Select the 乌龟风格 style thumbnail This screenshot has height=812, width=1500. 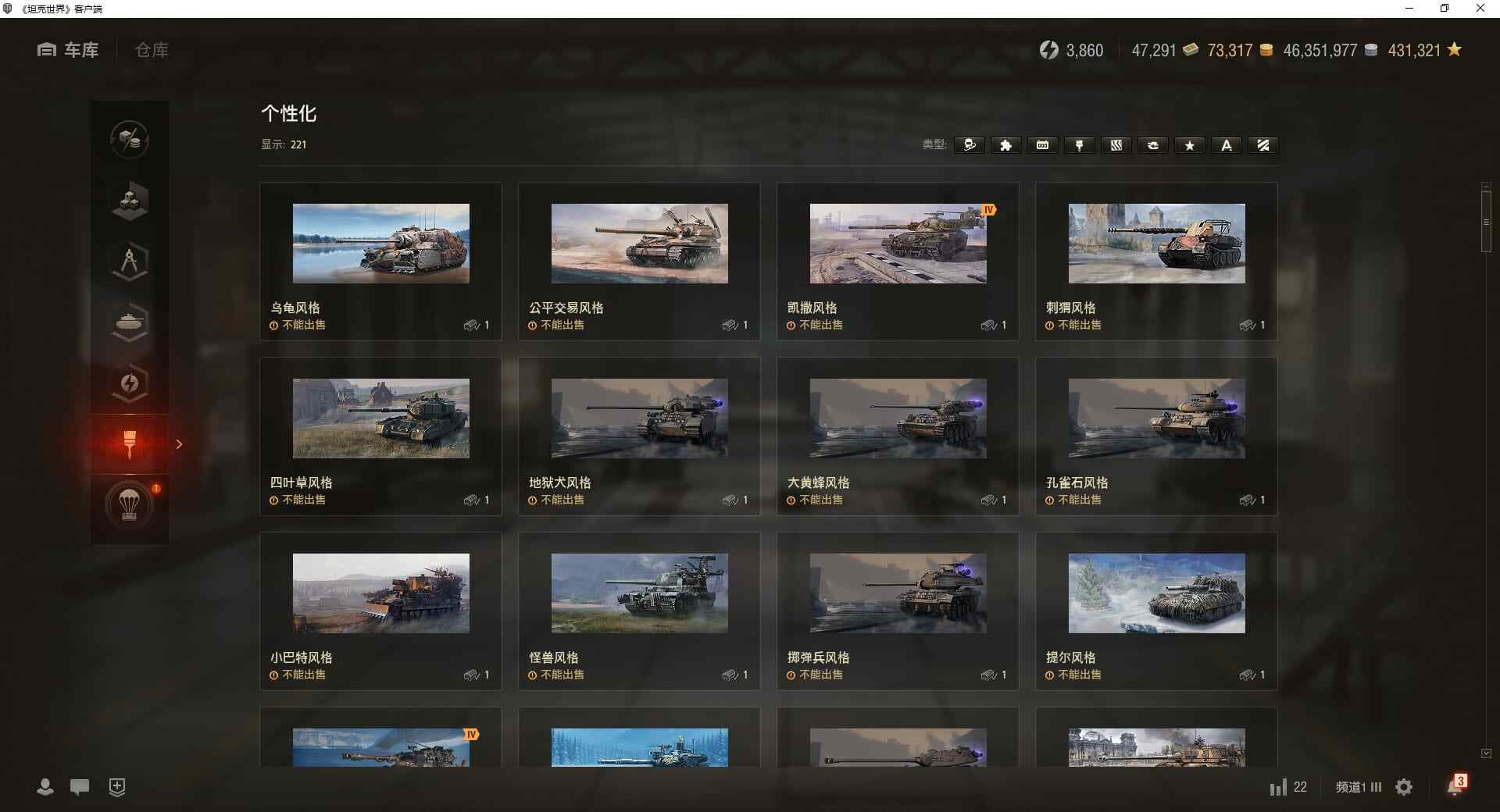[x=381, y=244]
